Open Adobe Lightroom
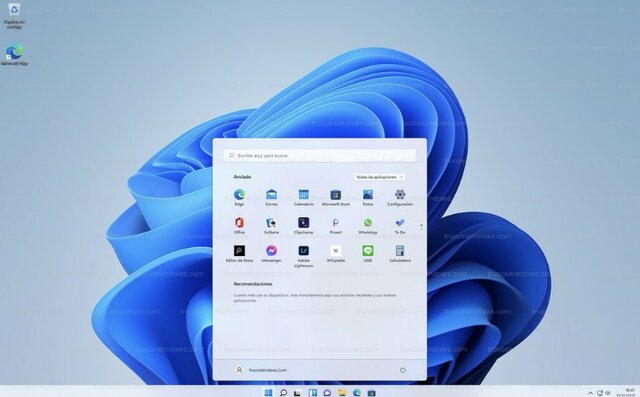 (303, 256)
